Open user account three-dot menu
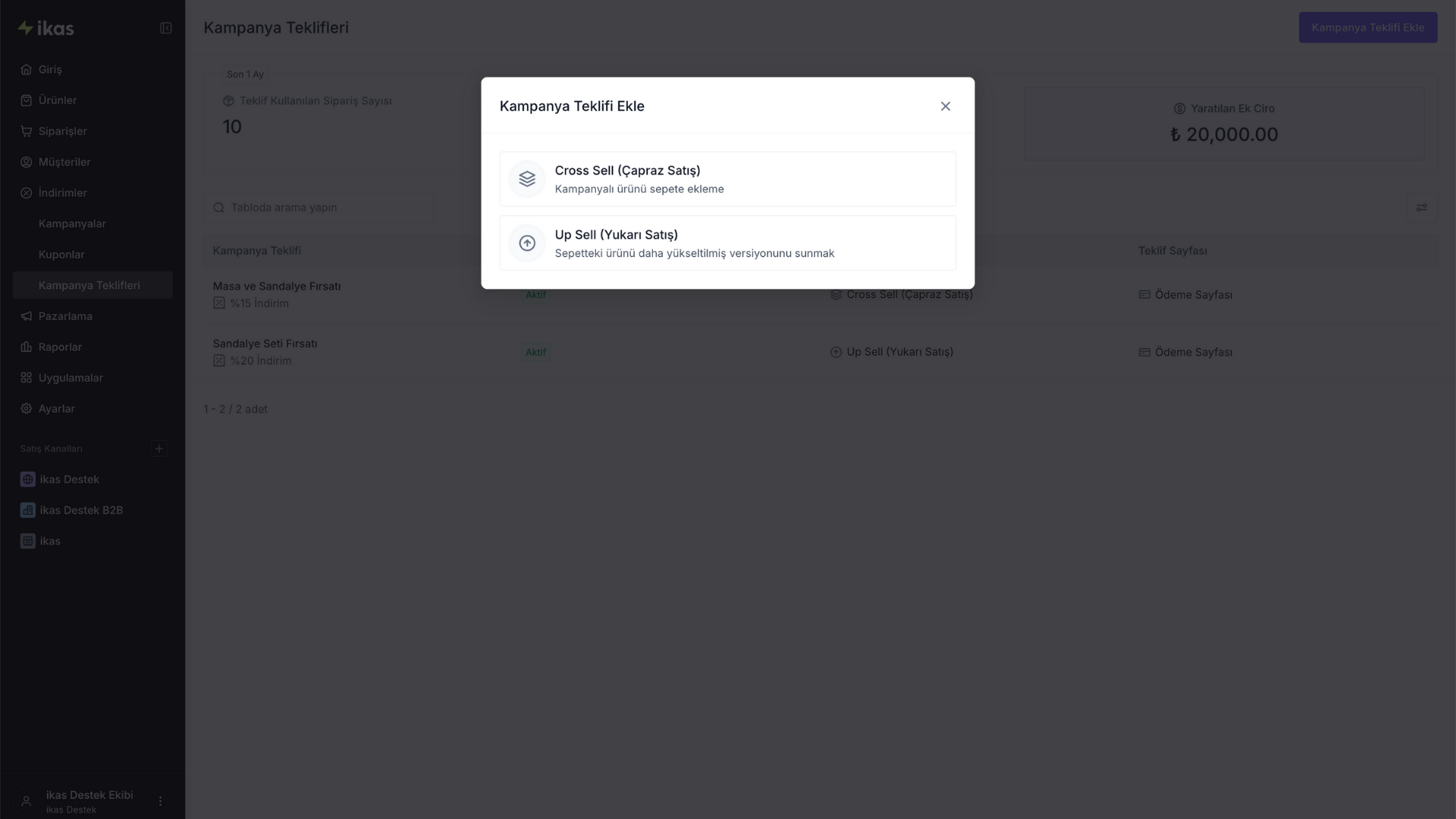1456x819 pixels. point(160,801)
